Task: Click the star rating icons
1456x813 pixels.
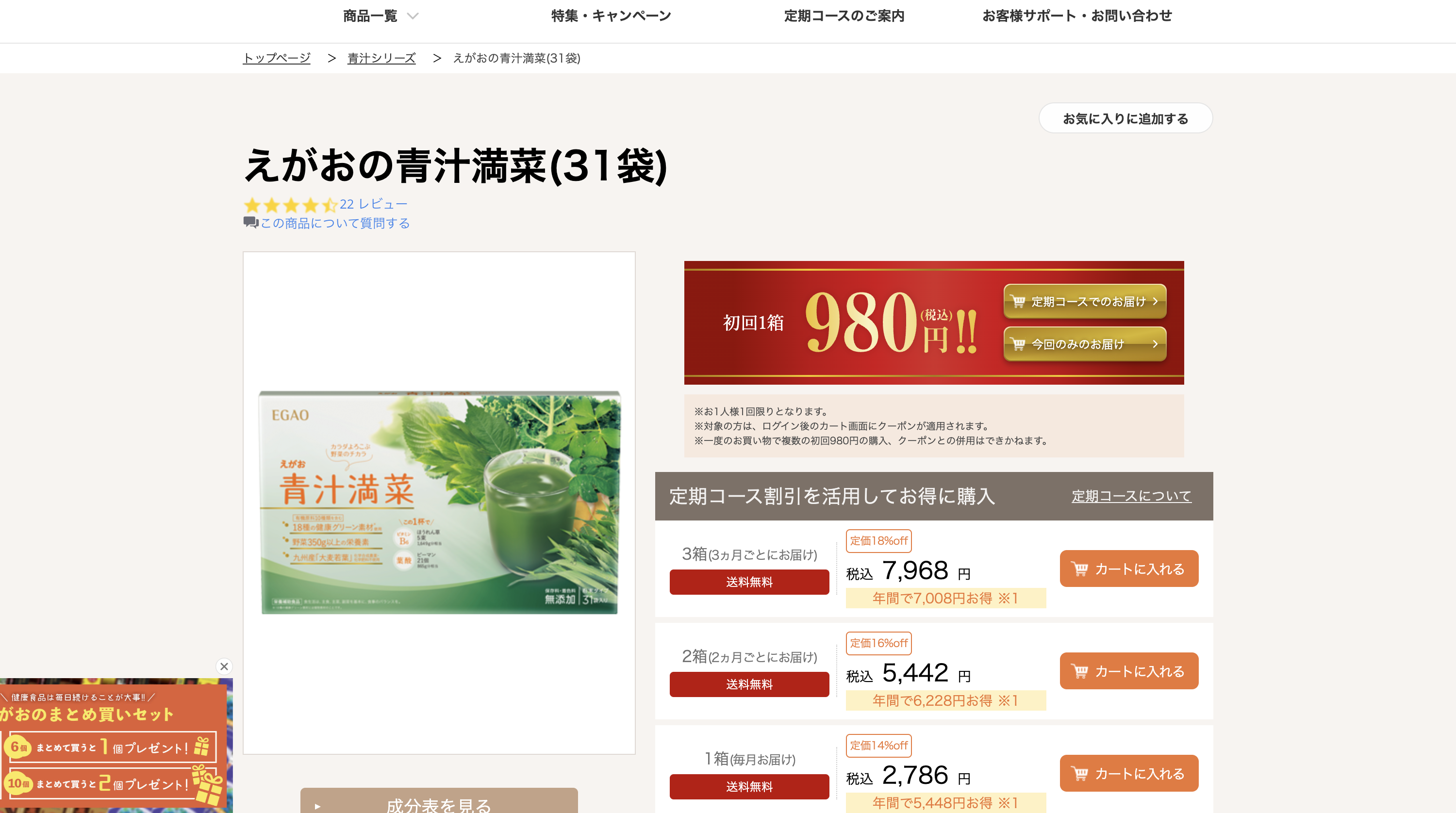Action: [291, 205]
